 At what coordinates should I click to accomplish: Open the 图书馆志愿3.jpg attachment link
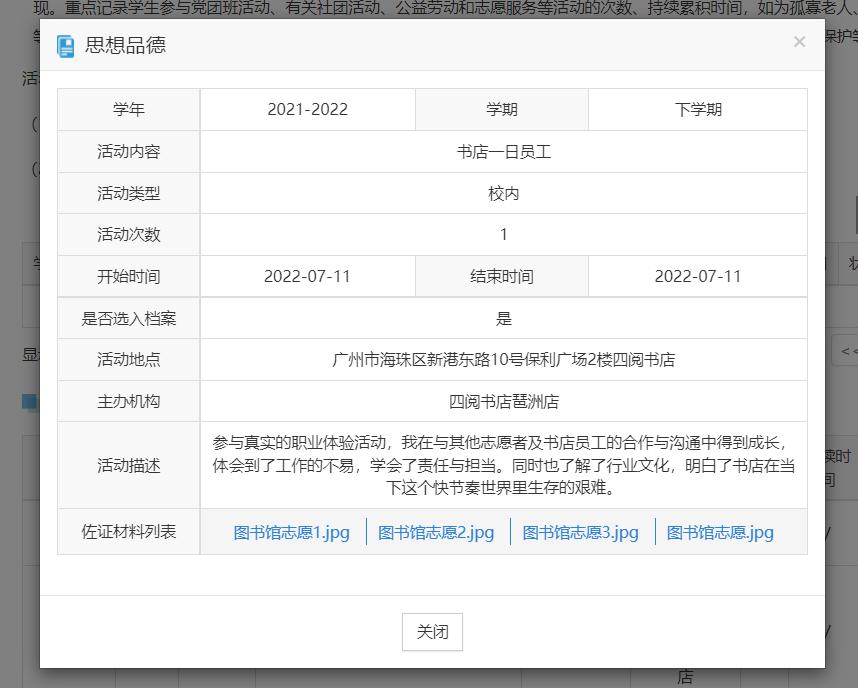pyautogui.click(x=581, y=532)
